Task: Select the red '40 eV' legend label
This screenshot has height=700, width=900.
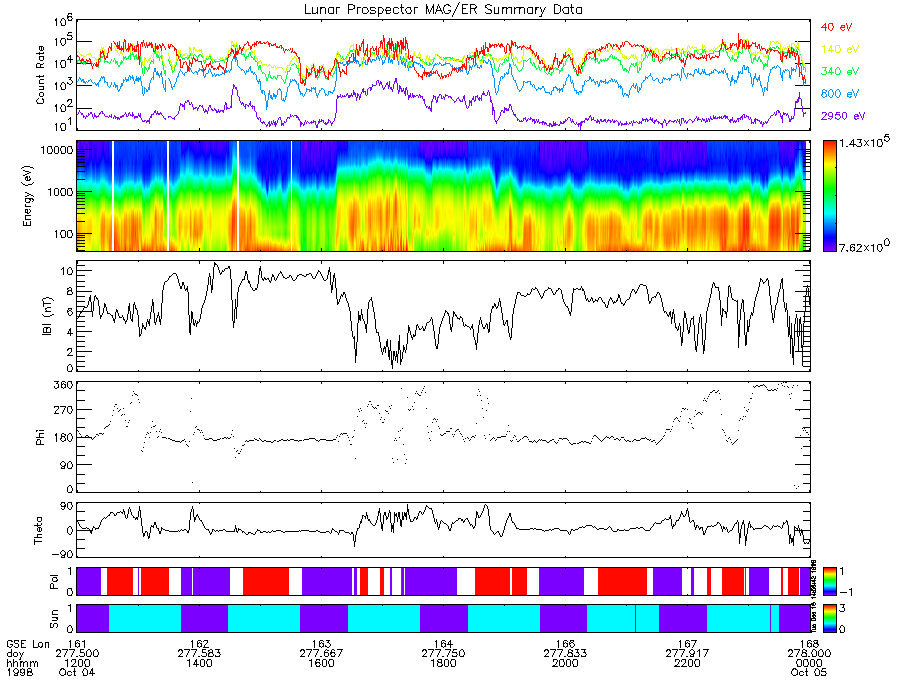Action: point(836,27)
